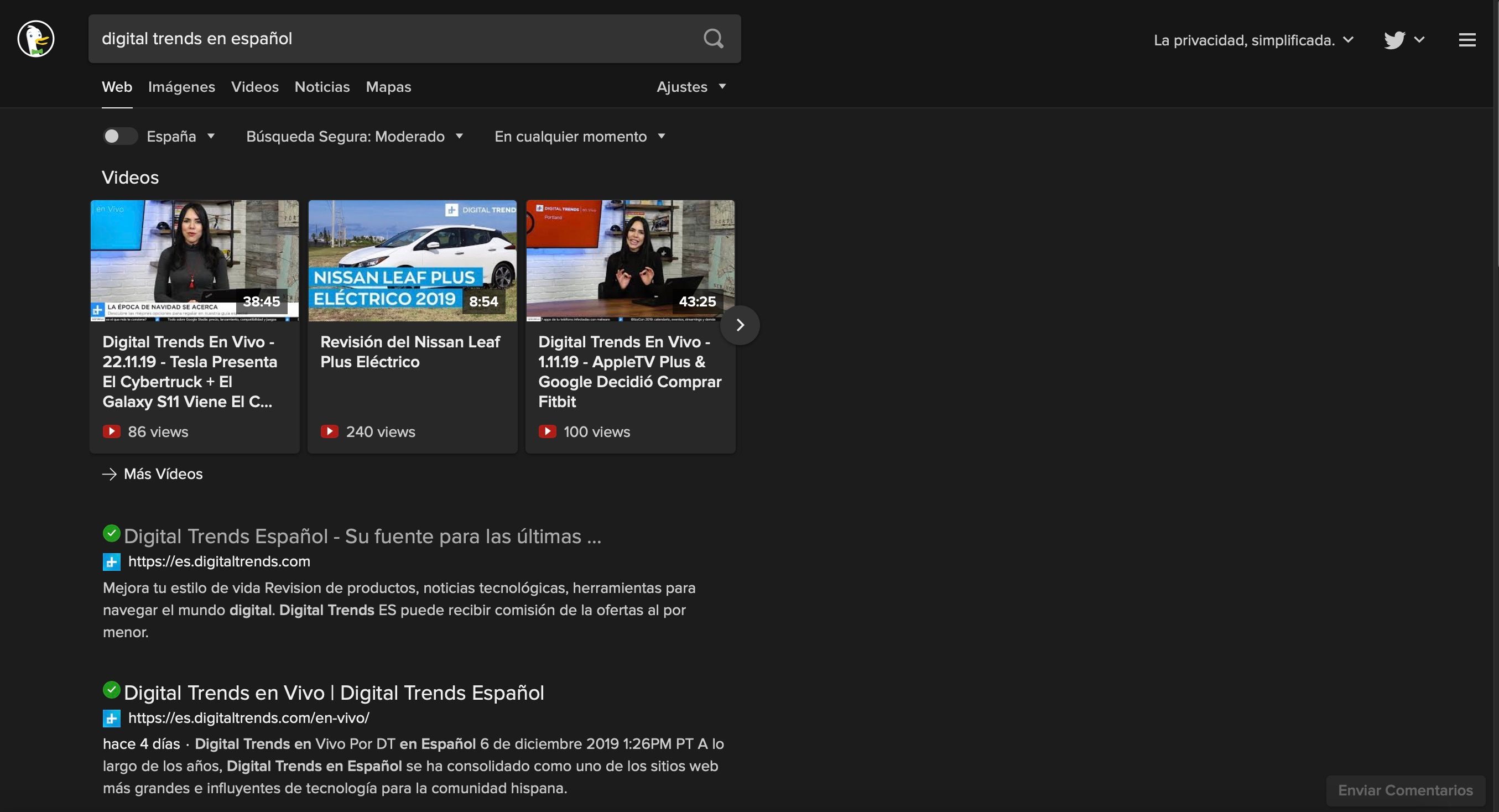Click the magnifying glass search icon
This screenshot has height=812, width=1499.
(x=714, y=39)
